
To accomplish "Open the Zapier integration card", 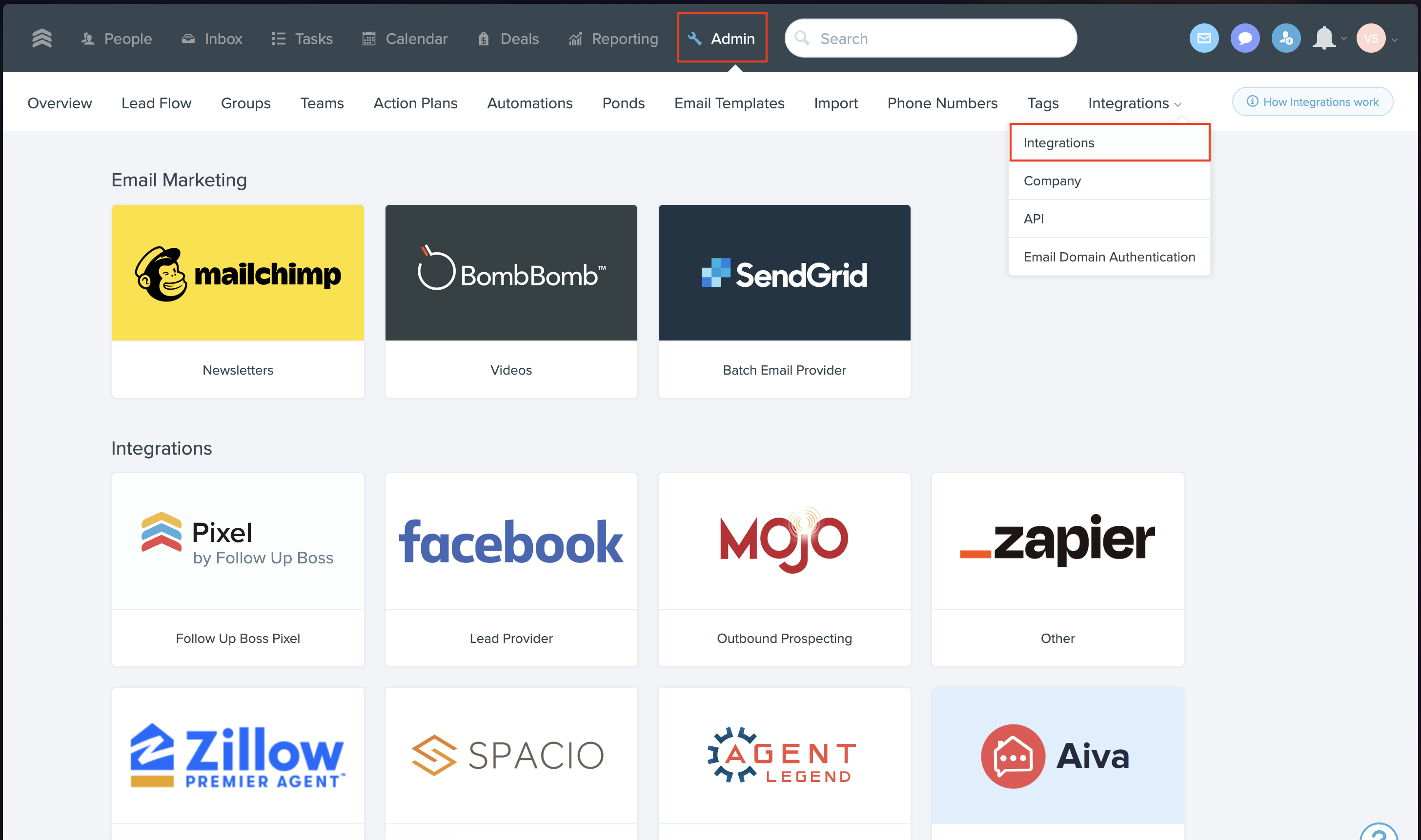I will (x=1057, y=569).
